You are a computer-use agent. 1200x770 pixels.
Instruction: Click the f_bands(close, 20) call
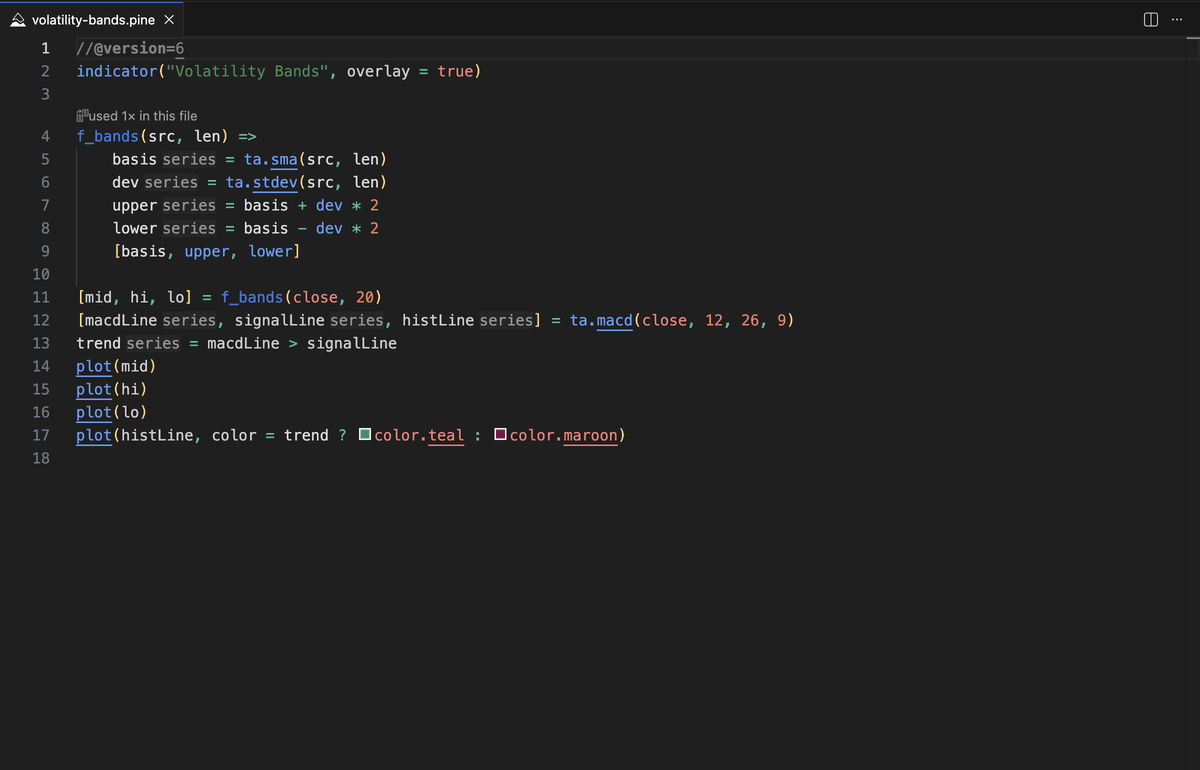click(301, 297)
